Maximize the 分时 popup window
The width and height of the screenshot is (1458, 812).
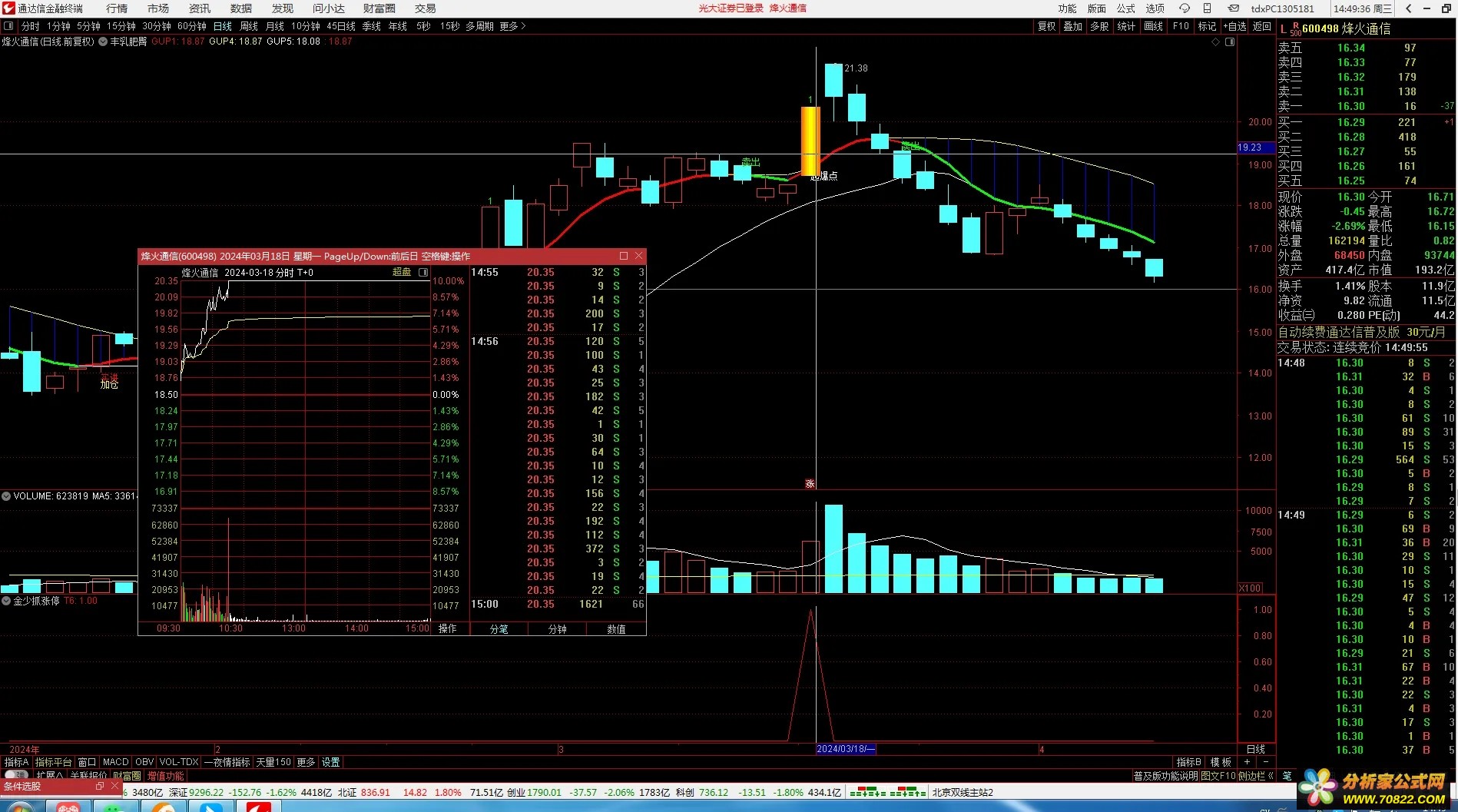pos(624,256)
